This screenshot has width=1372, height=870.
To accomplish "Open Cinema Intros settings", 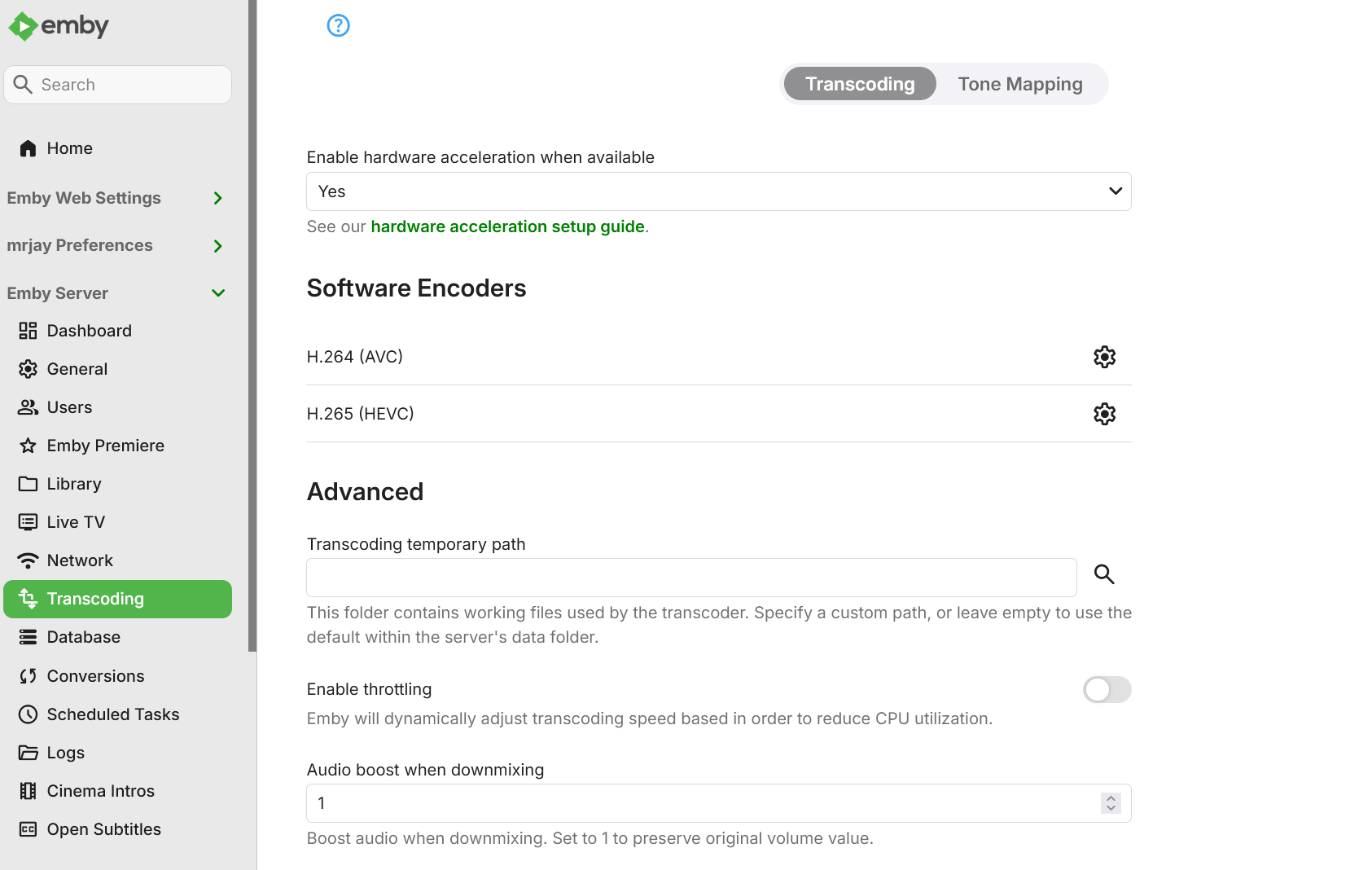I will (x=100, y=791).
